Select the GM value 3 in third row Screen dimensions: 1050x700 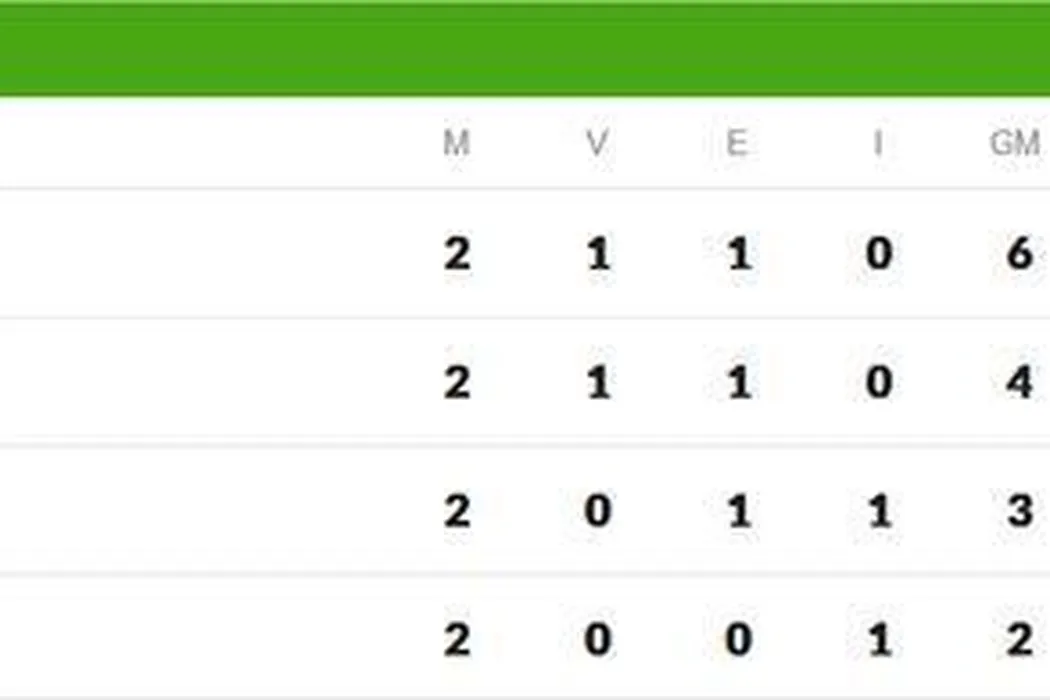[1019, 511]
